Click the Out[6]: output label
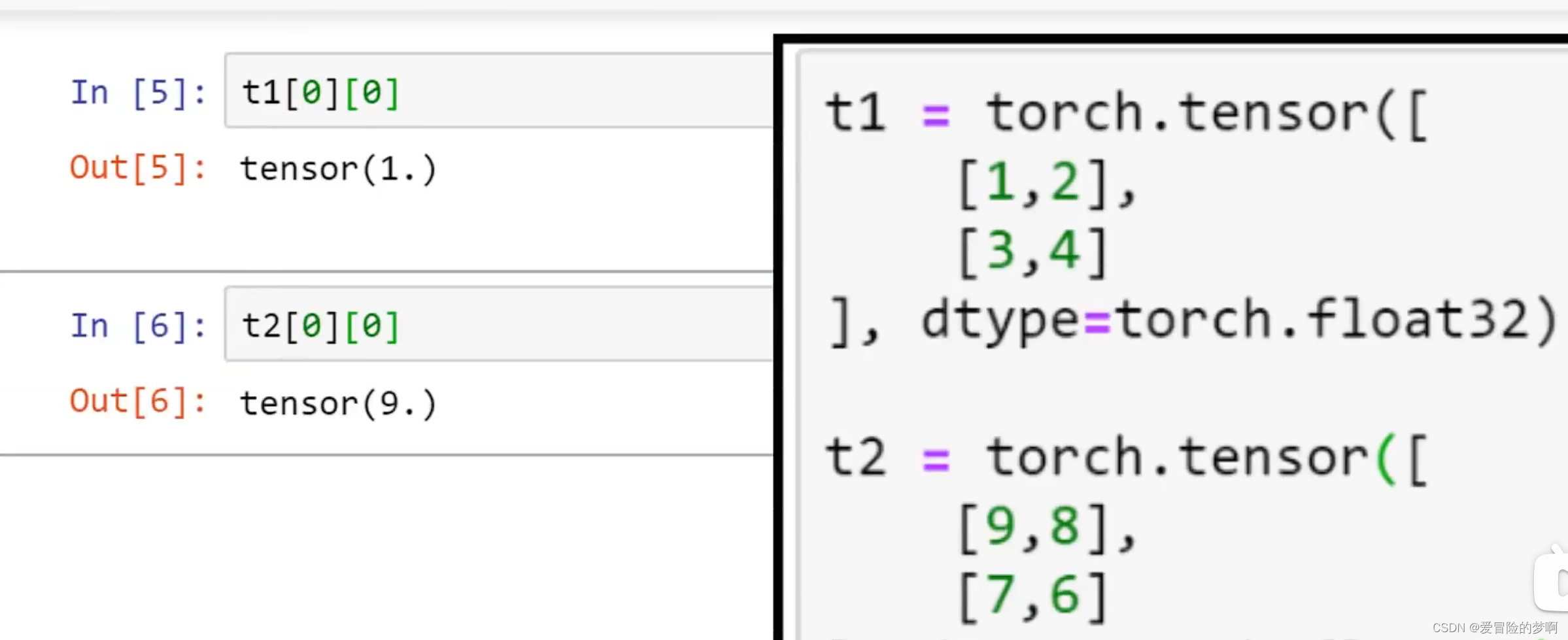The width and height of the screenshot is (1568, 640). tap(138, 401)
